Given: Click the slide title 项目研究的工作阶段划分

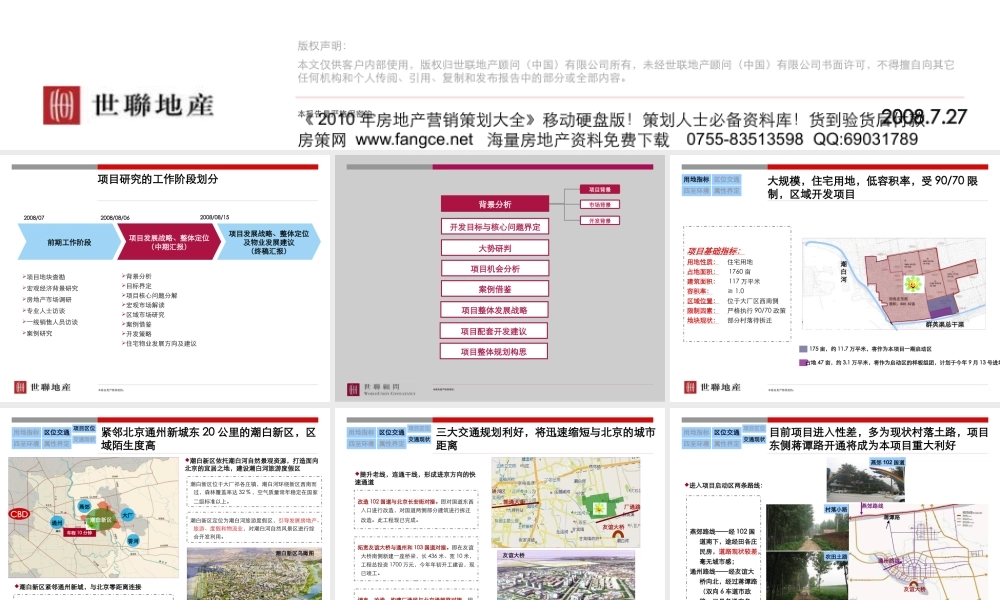Looking at the screenshot, I should (x=158, y=179).
